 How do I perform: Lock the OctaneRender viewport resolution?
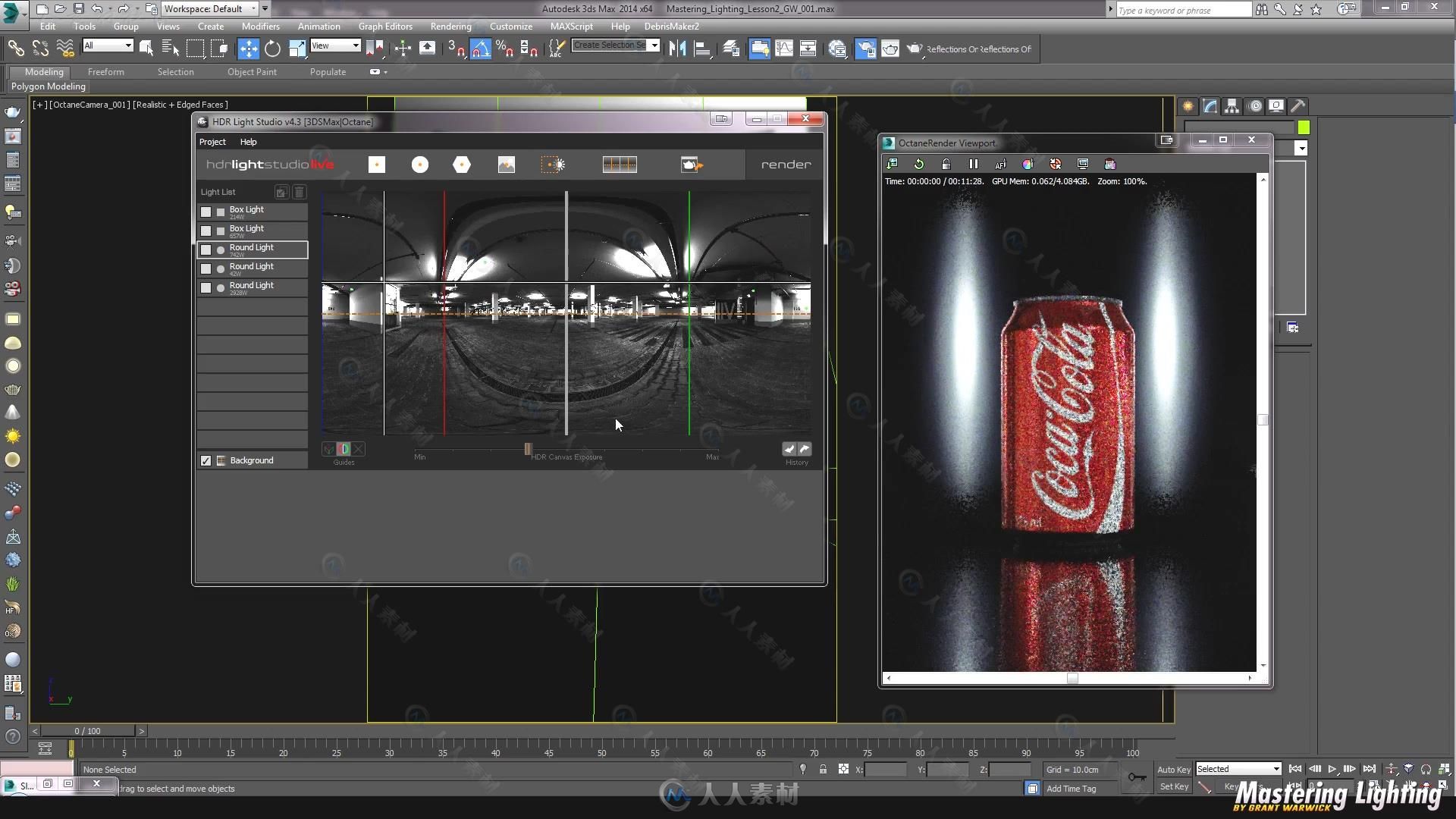point(946,164)
